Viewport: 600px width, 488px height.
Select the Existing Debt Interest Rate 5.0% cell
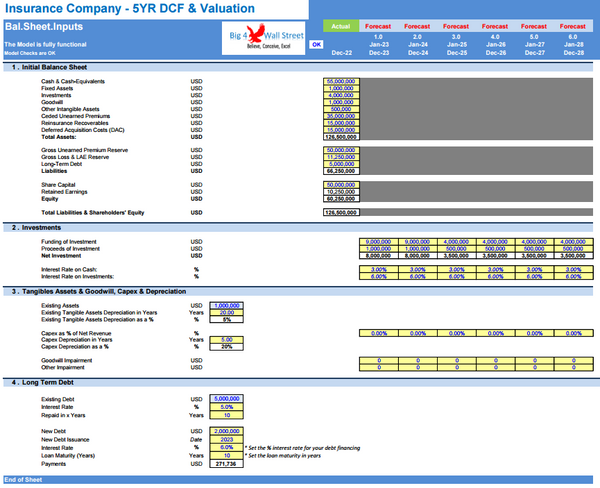click(x=227, y=407)
